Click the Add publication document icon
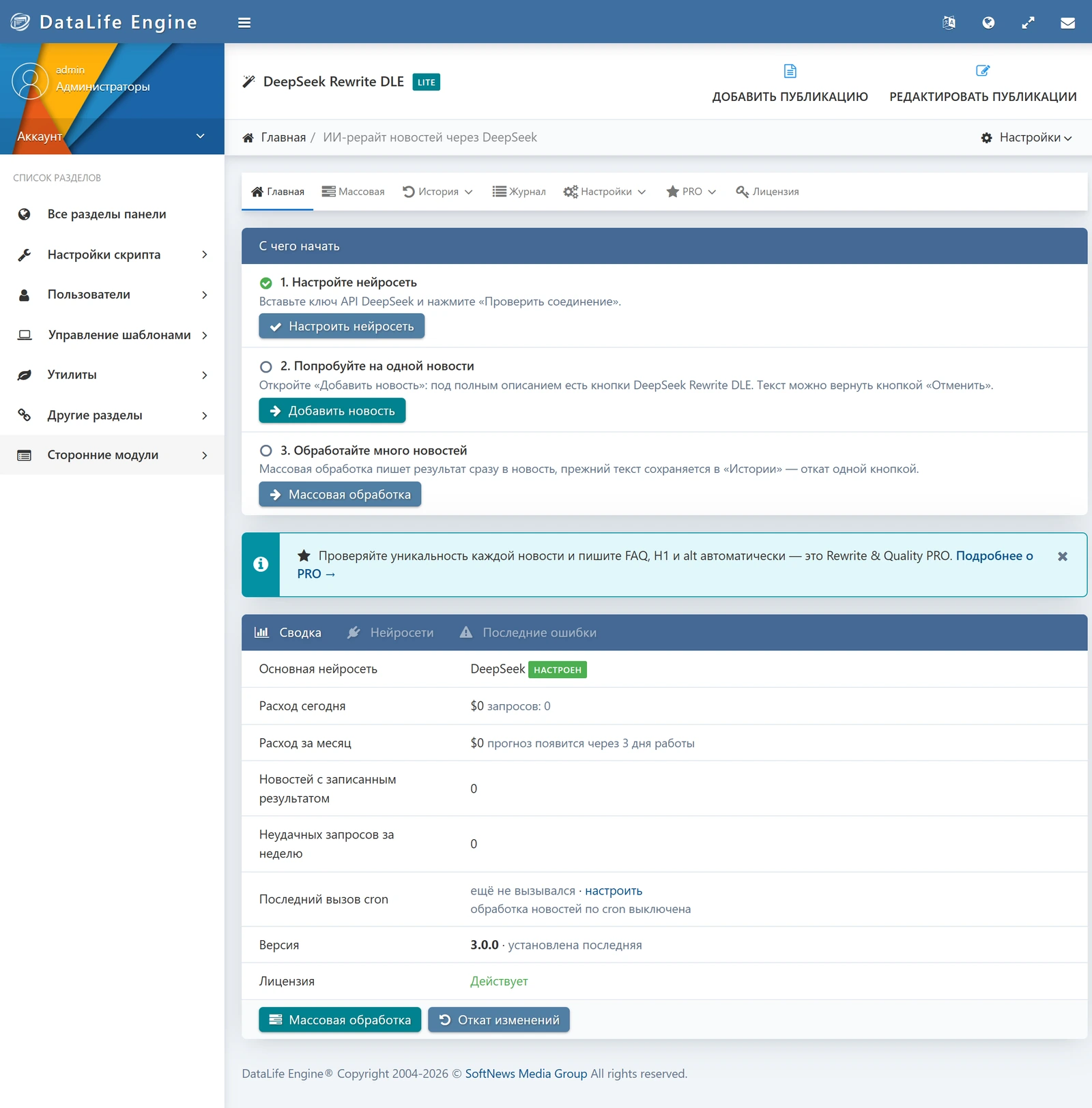The height and width of the screenshot is (1108, 1092). click(x=790, y=71)
